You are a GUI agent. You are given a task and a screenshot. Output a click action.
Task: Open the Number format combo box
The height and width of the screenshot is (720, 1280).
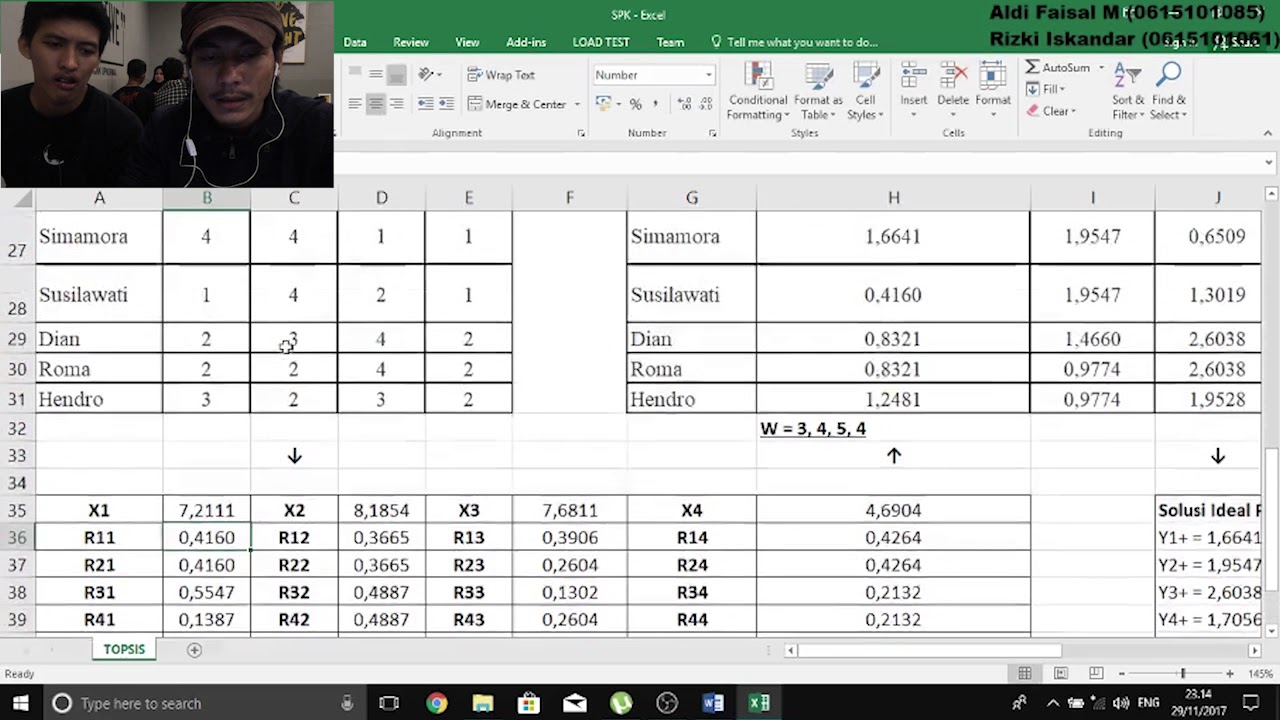click(653, 75)
